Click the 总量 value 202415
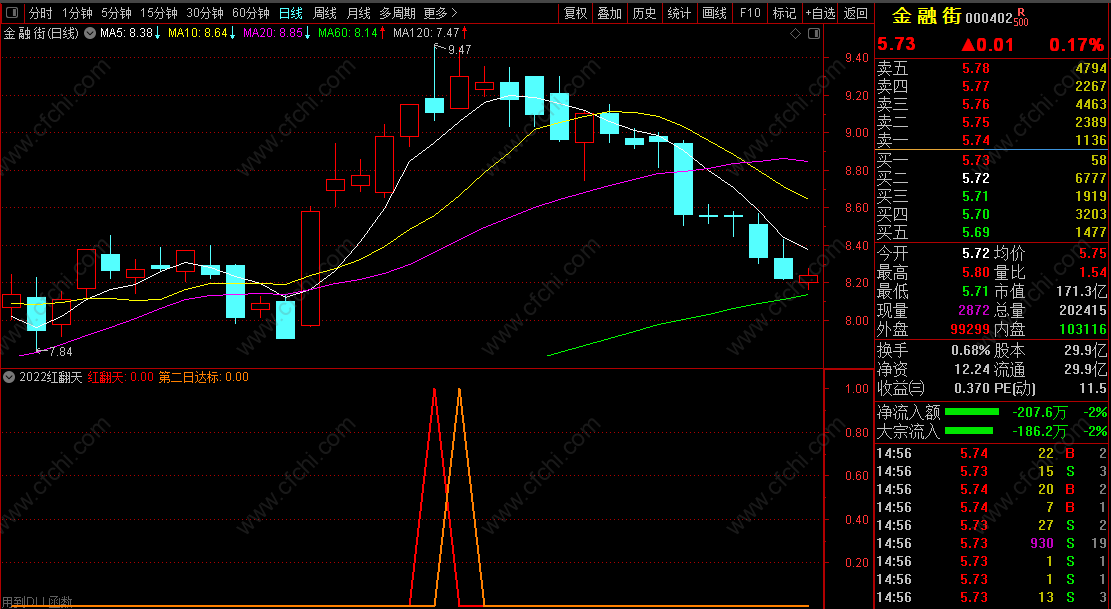Image resolution: width=1111 pixels, height=609 pixels. 1083,311
